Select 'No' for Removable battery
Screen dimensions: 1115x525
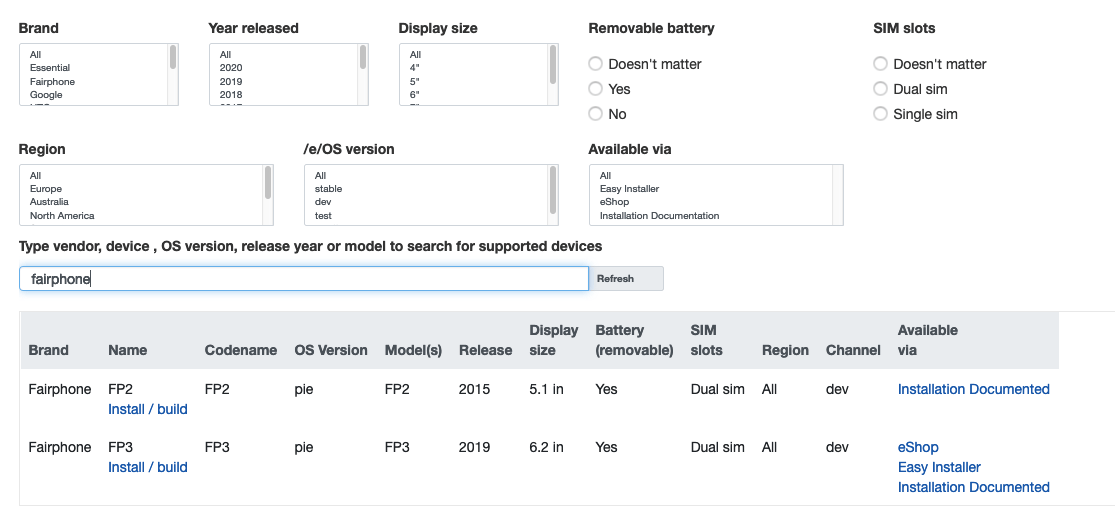(x=595, y=114)
